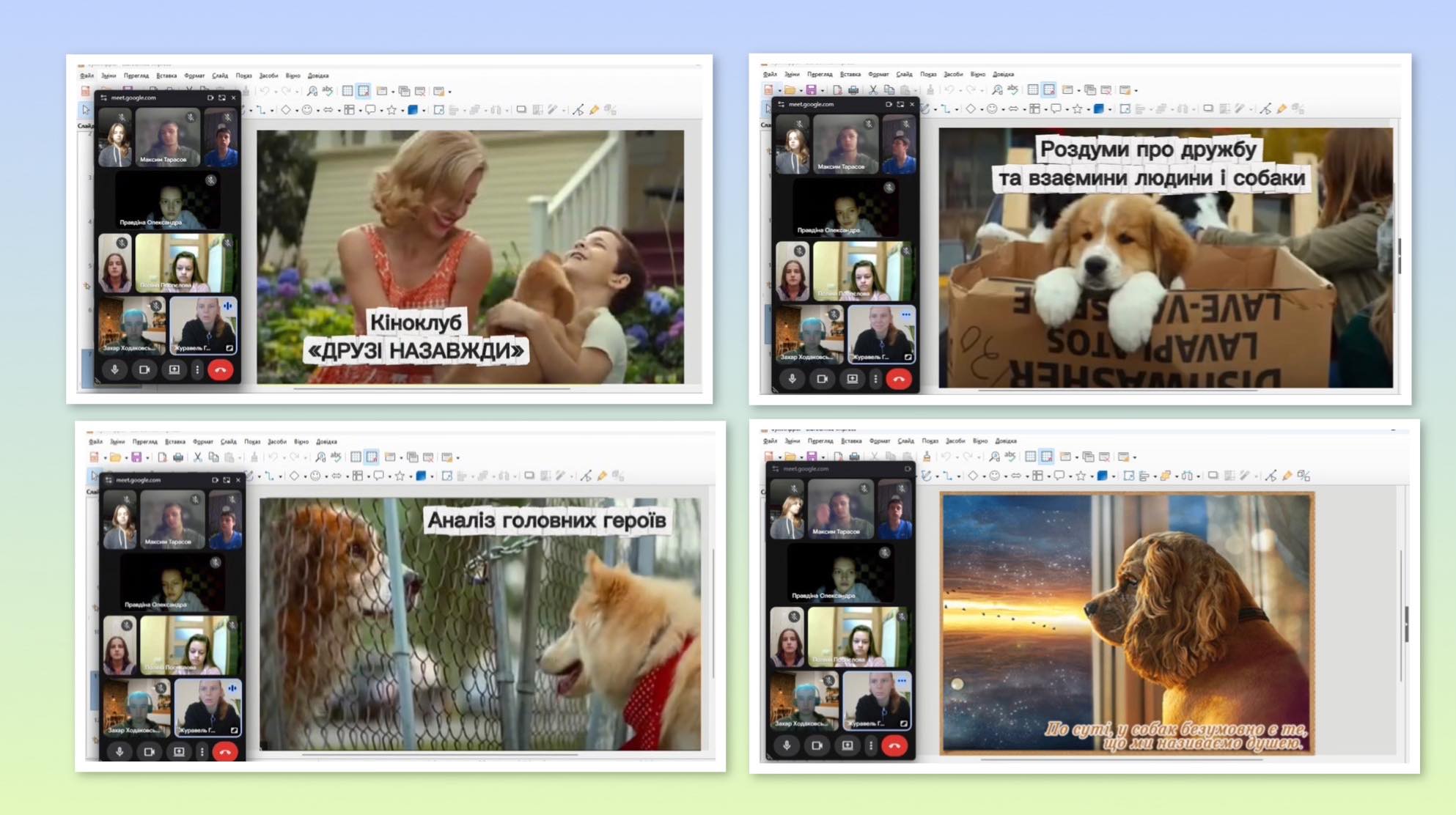
Task: Click spelling abc icon in top-left toolbar
Action: [x=327, y=90]
